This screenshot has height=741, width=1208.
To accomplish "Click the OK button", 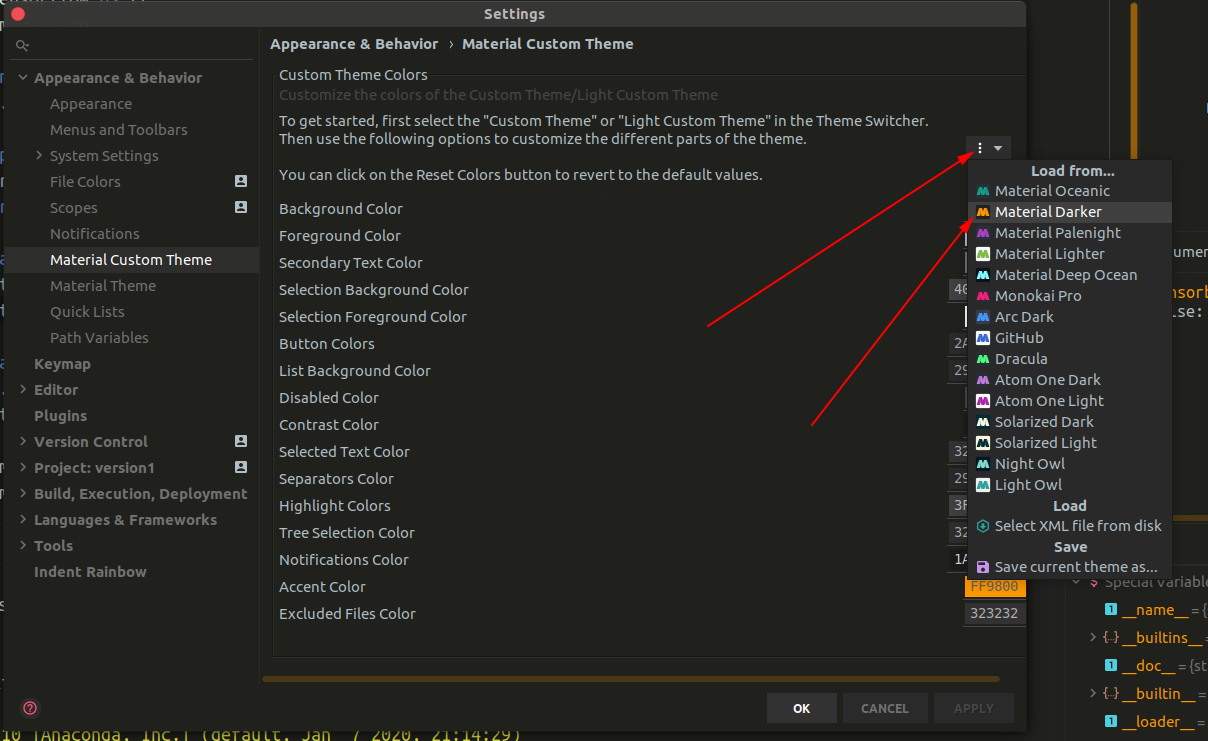I will 801,707.
